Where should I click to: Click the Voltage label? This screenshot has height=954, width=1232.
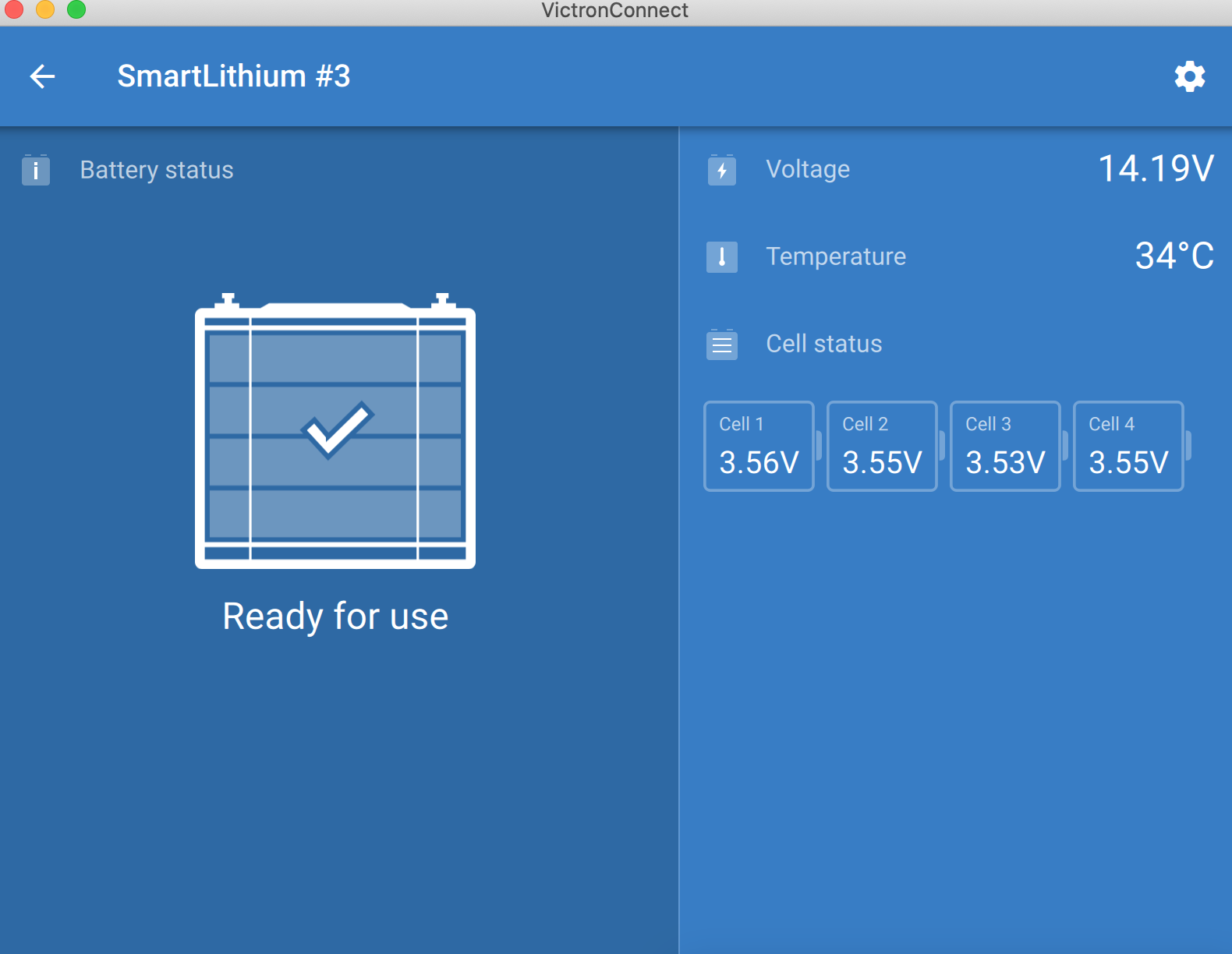(808, 169)
